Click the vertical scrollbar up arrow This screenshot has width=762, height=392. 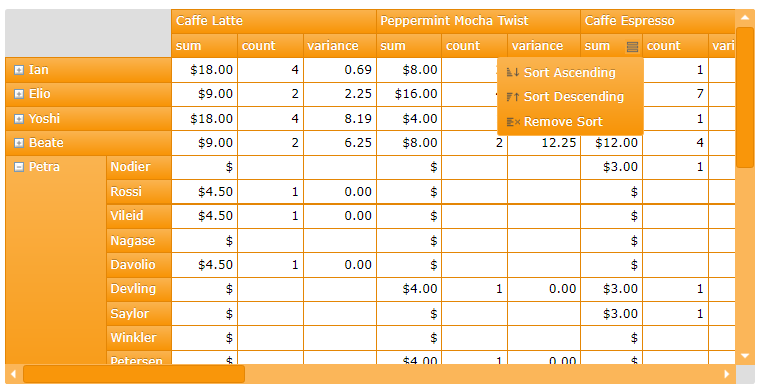click(x=745, y=18)
